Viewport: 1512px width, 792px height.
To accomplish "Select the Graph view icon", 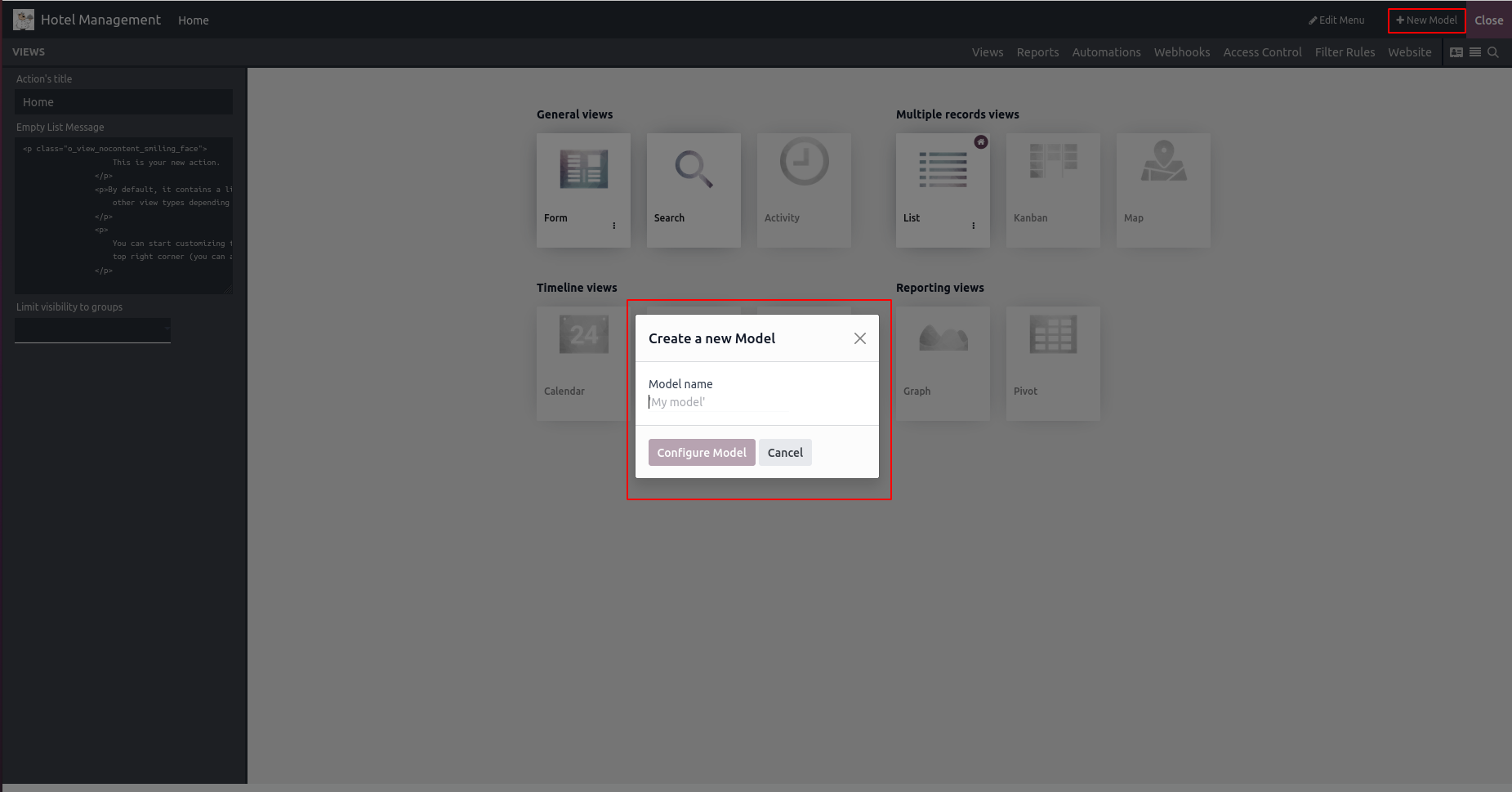I will [x=943, y=337].
